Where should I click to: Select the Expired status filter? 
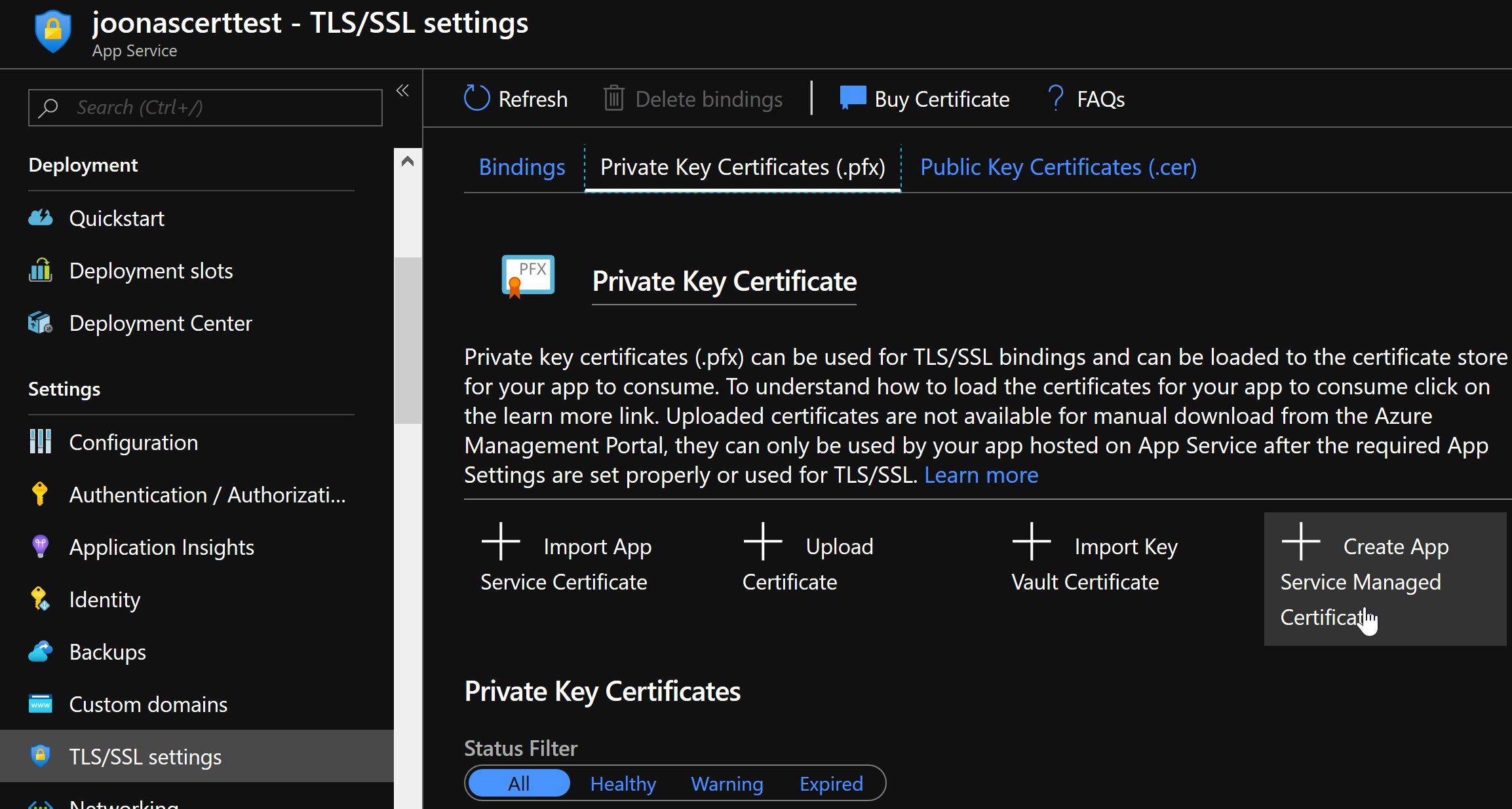(x=830, y=783)
